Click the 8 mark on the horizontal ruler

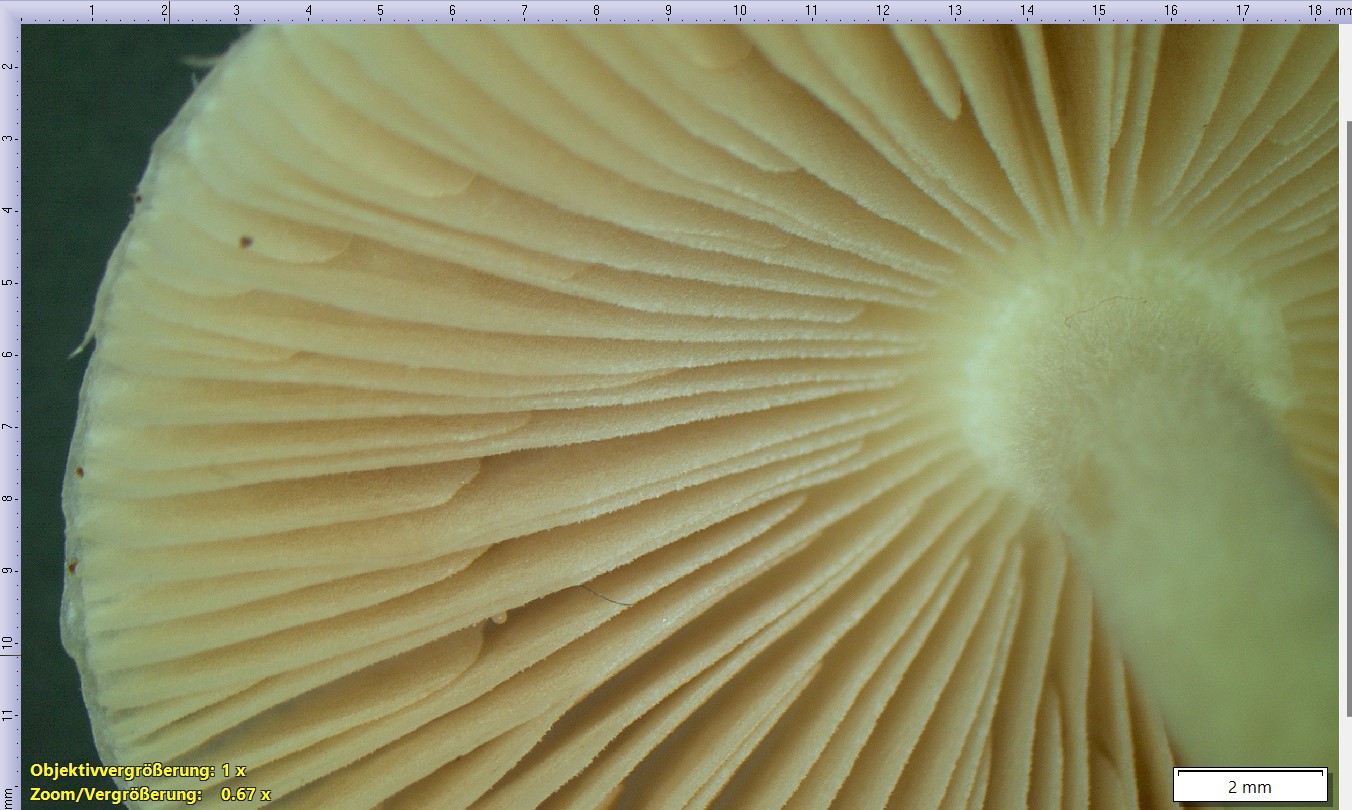(596, 11)
